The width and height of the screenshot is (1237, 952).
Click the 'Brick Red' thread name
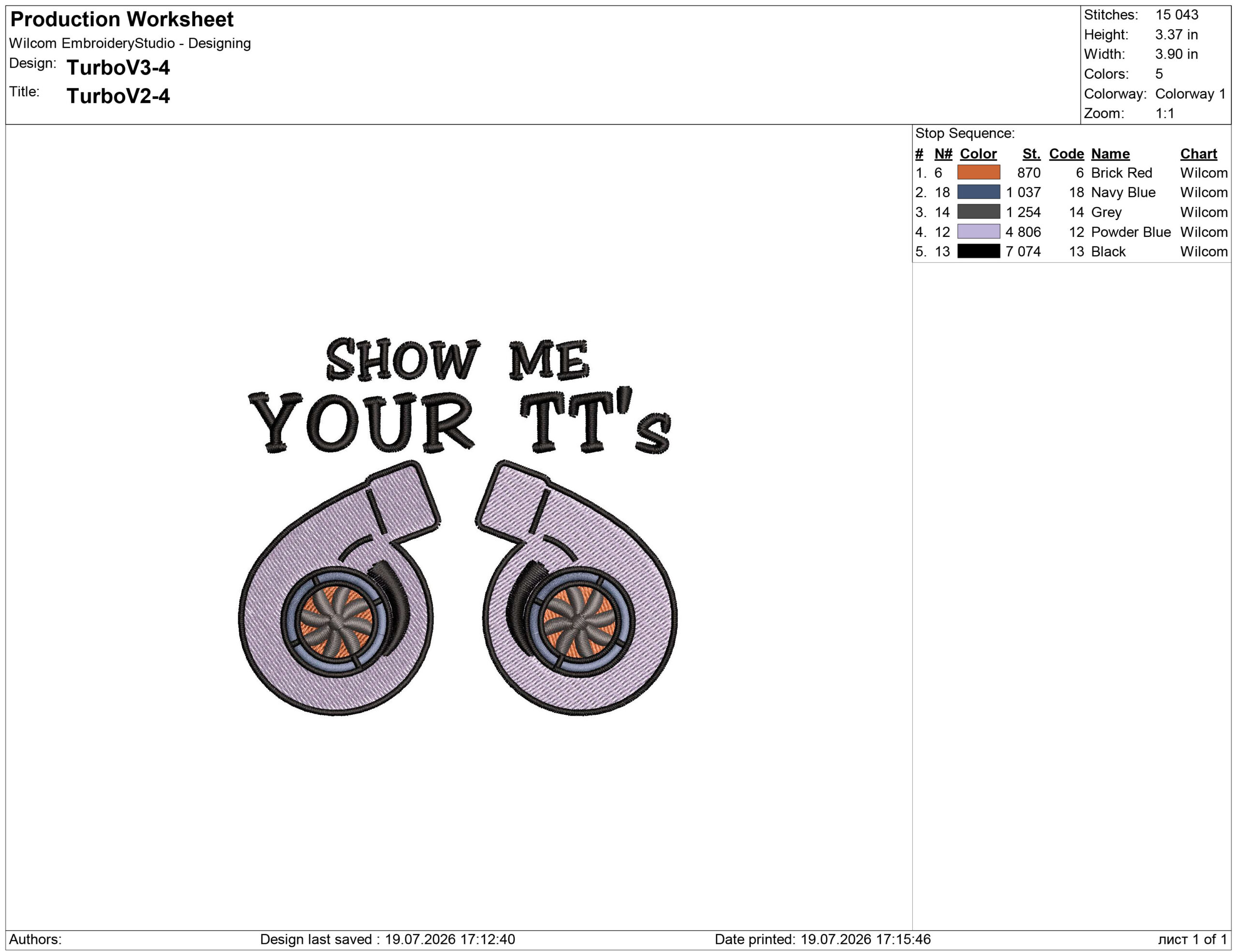click(1122, 173)
